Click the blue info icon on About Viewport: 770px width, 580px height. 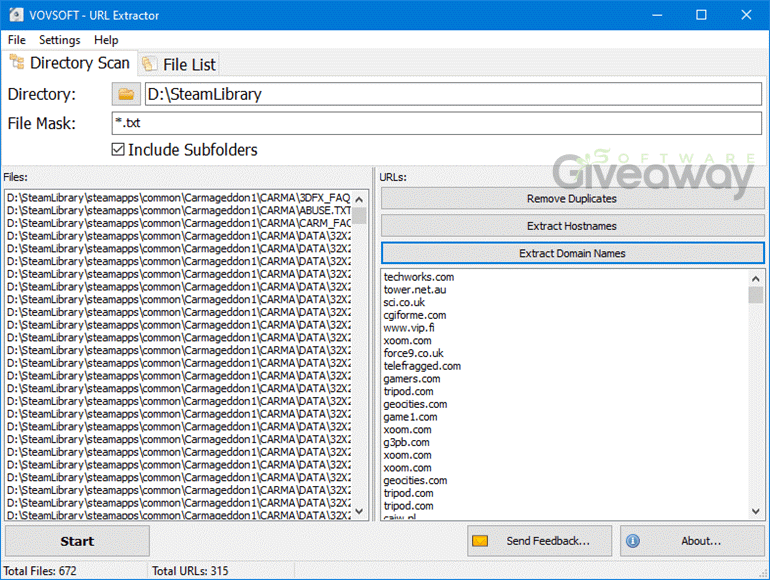pos(633,541)
